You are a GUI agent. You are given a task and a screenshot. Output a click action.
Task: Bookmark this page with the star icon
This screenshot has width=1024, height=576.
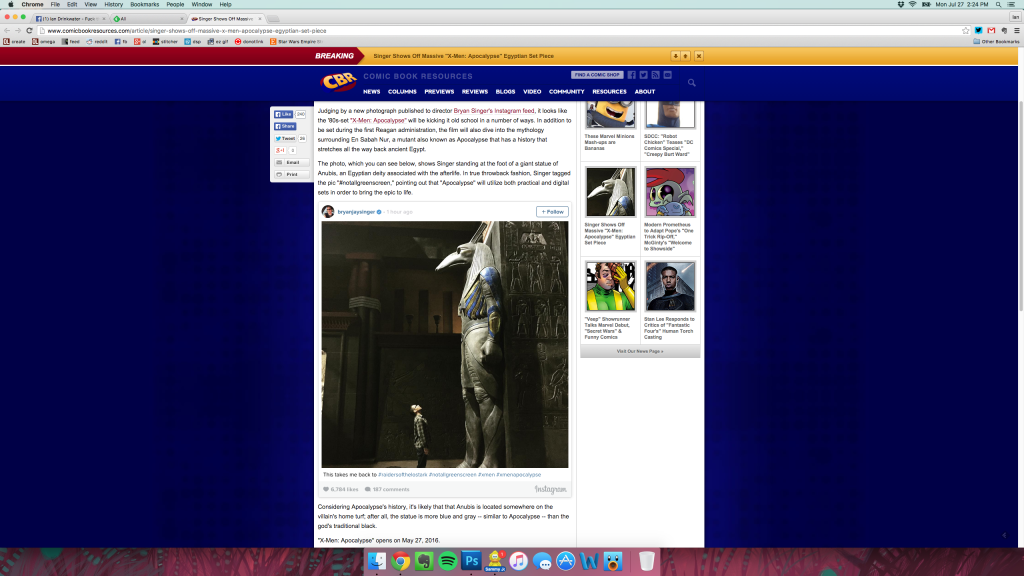[966, 31]
